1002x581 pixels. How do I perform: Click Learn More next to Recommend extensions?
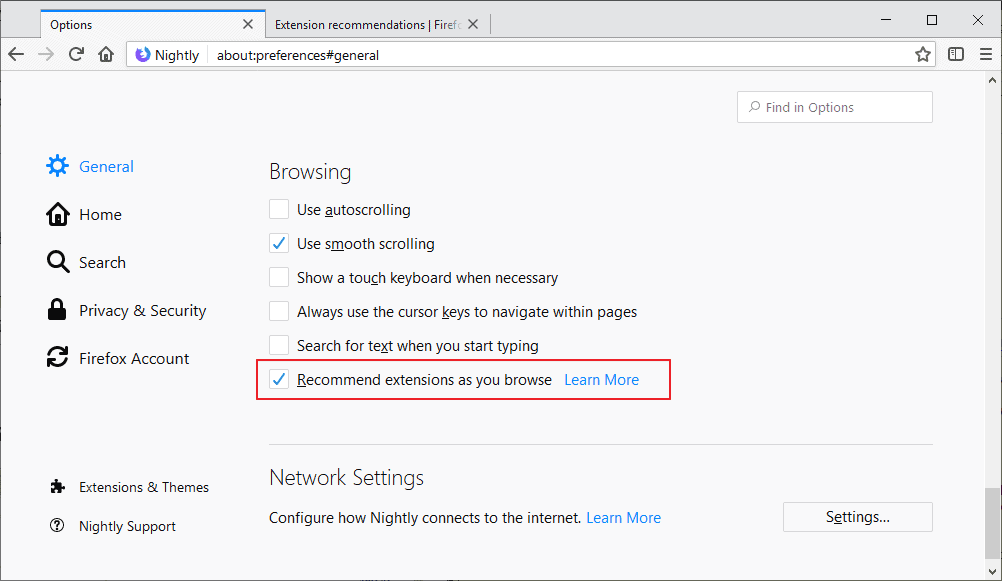600,379
